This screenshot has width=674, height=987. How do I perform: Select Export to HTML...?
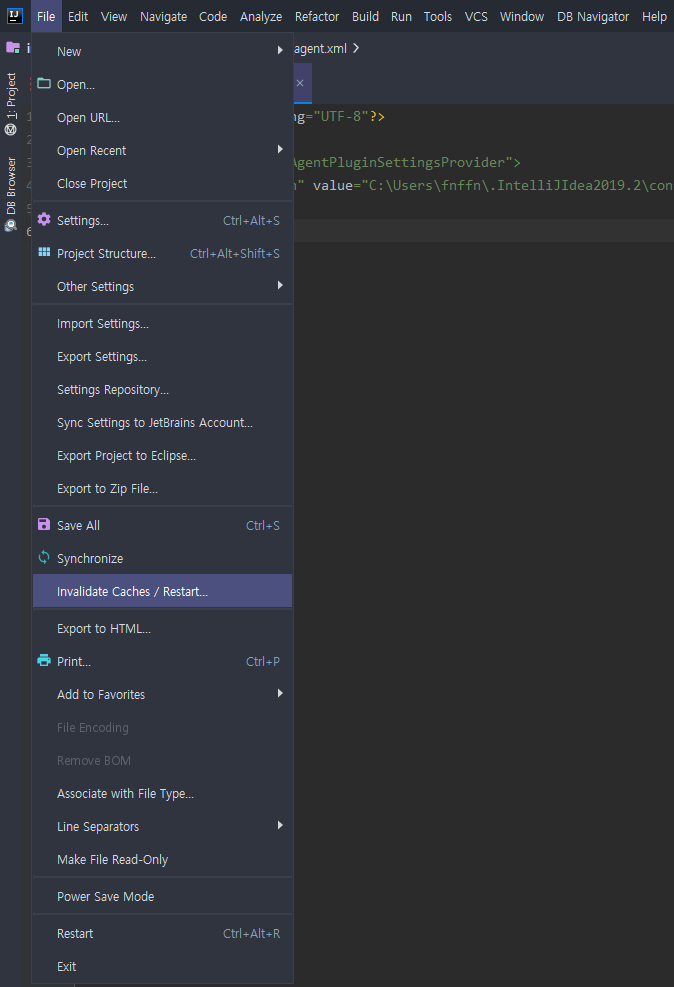162,628
